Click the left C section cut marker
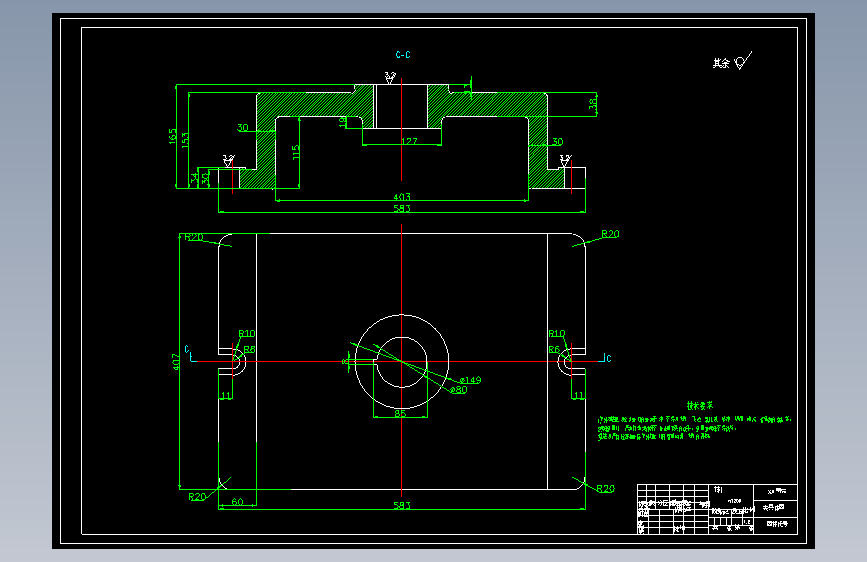 [189, 353]
